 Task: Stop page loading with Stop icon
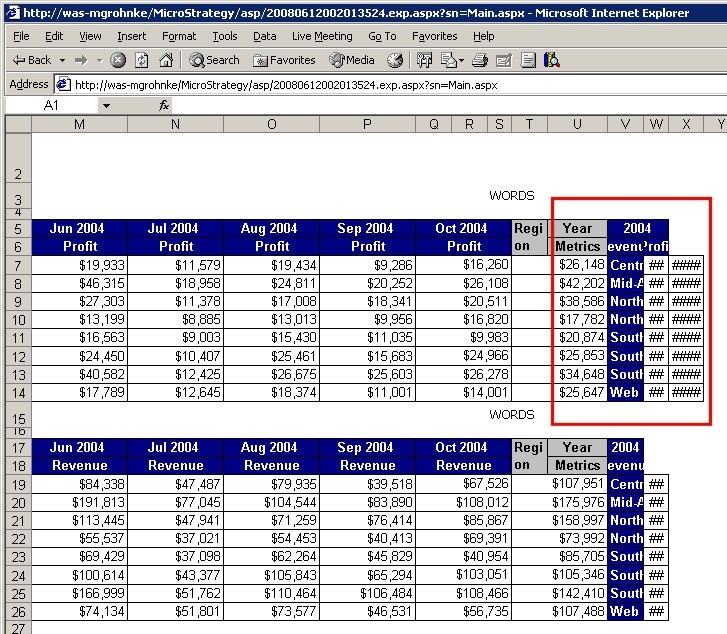(118, 60)
